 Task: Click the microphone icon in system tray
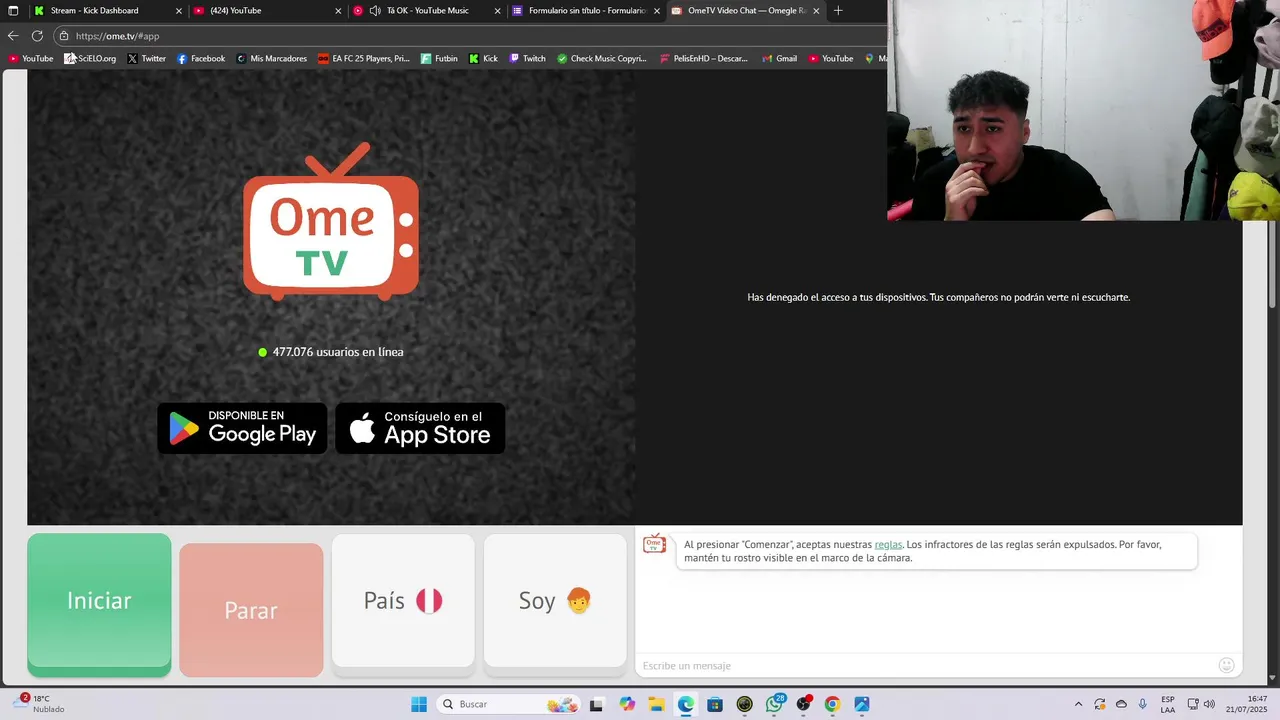[x=1143, y=704]
